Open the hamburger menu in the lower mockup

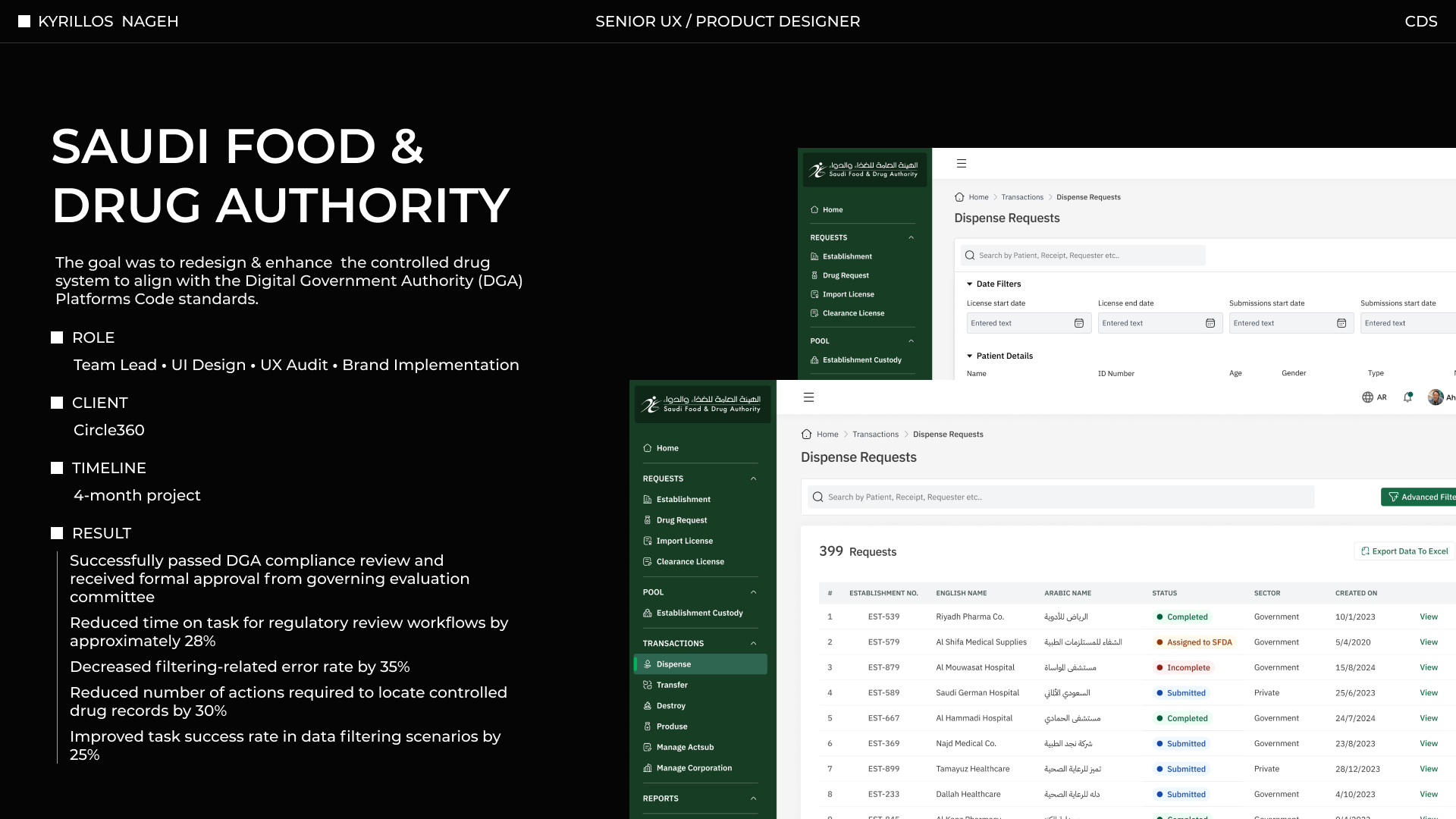809,397
